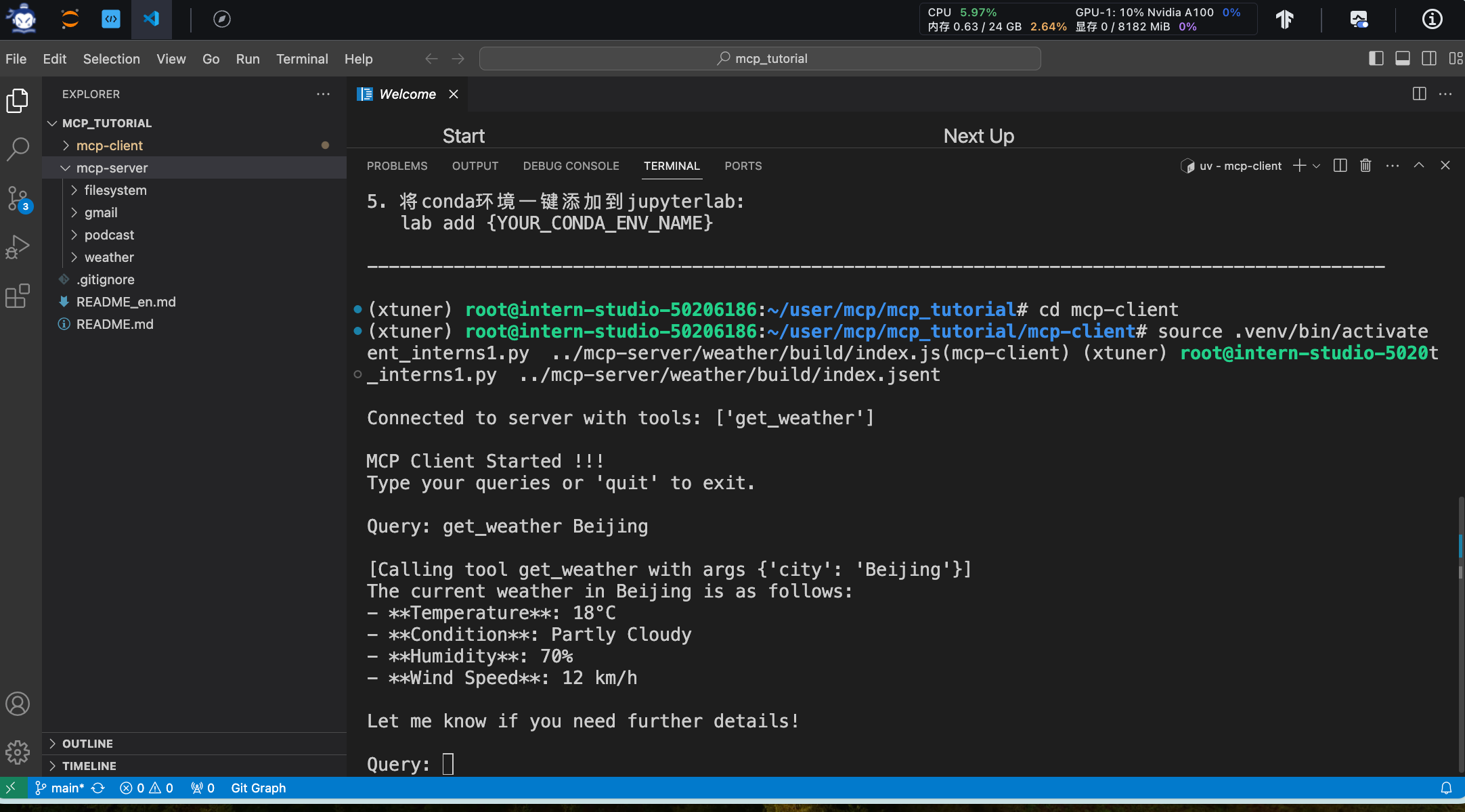Image resolution: width=1465 pixels, height=812 pixels.
Task: Switch to the DEBUG CONSOLE tab
Action: click(x=571, y=166)
